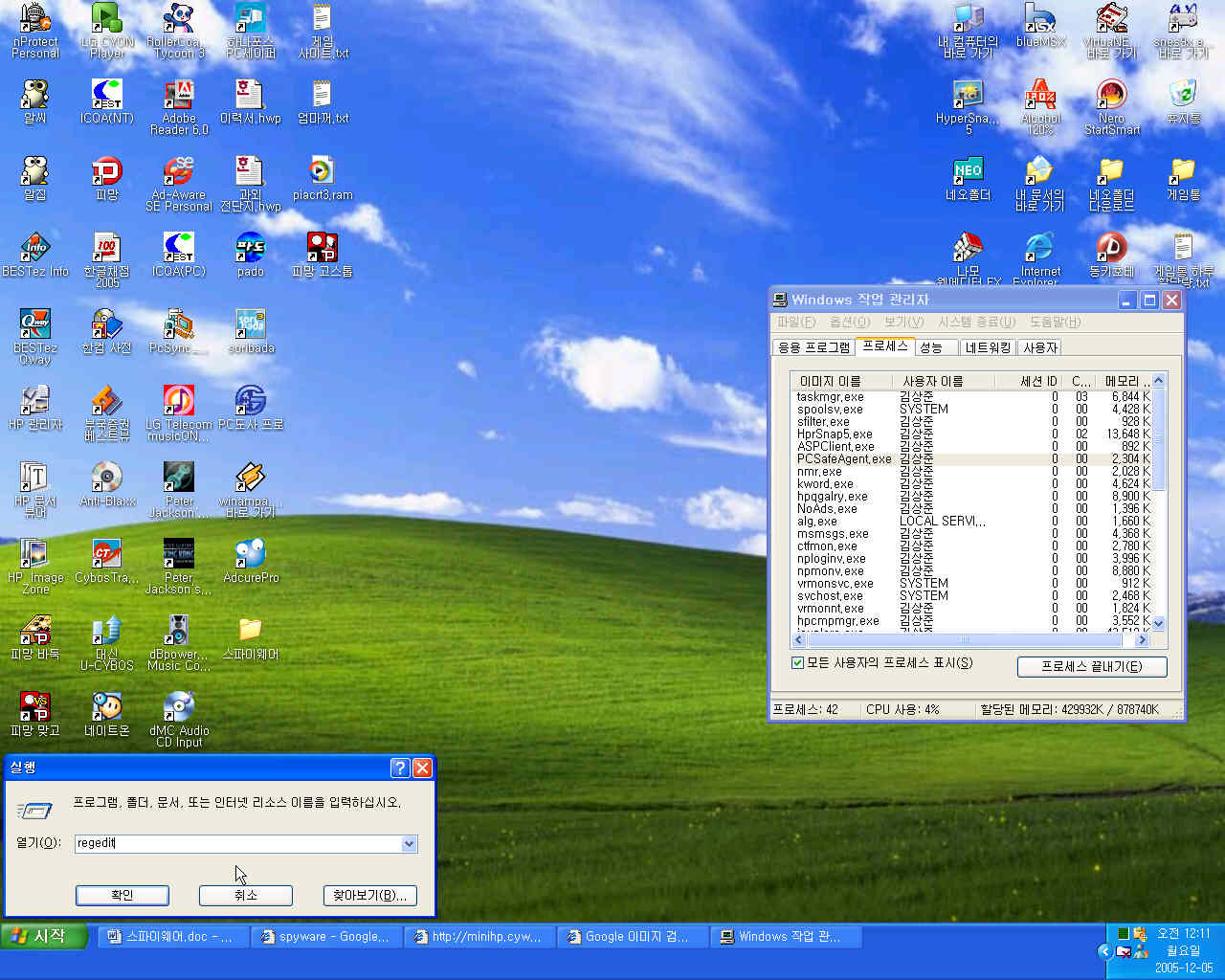Click the 시작 Start button
Screen dimensions: 1225x980
45,936
